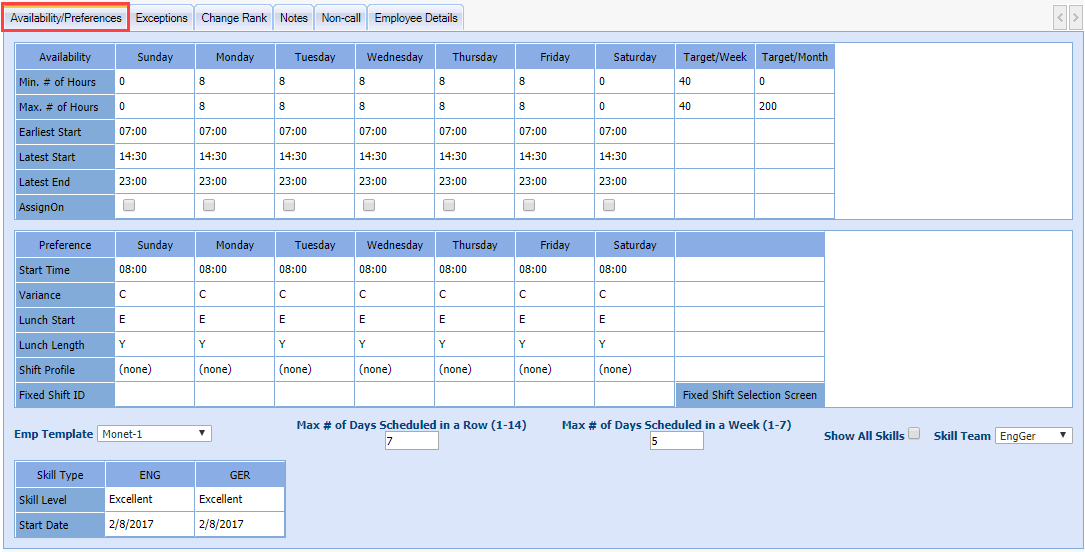
Task: Click the GER Skill Level cell
Action: 239,499
